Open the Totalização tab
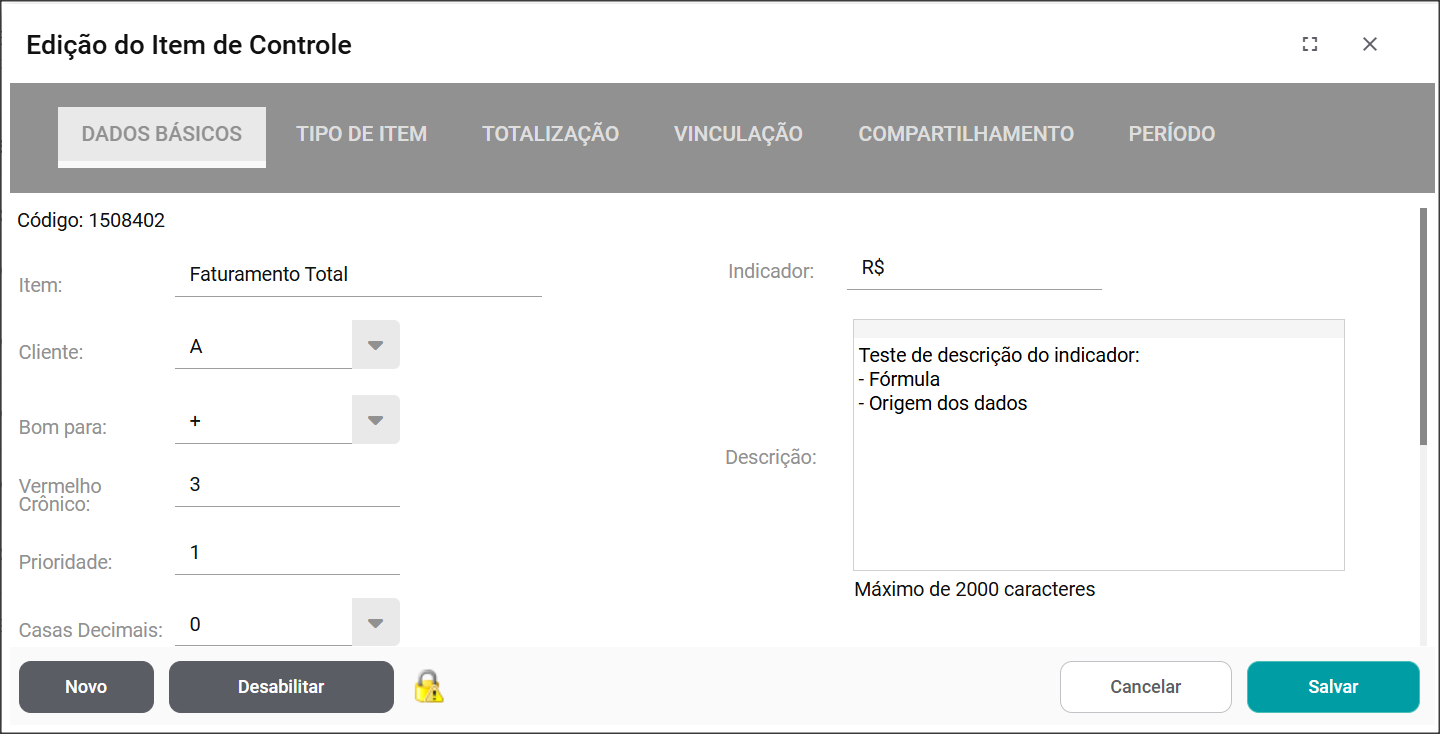 pyautogui.click(x=550, y=134)
